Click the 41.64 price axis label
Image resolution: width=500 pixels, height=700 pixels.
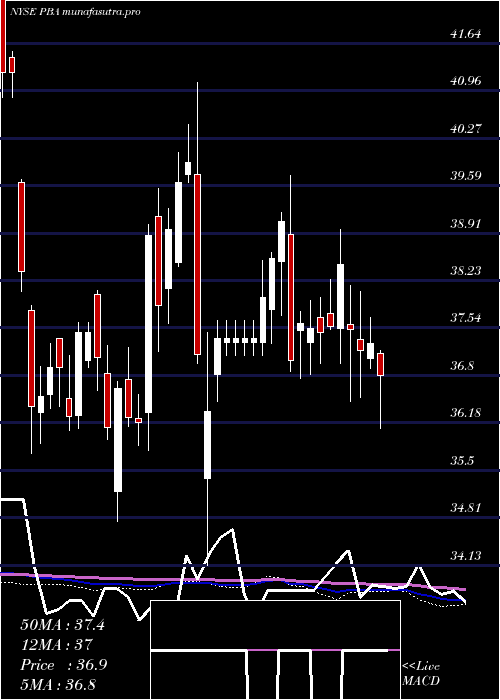466,33
